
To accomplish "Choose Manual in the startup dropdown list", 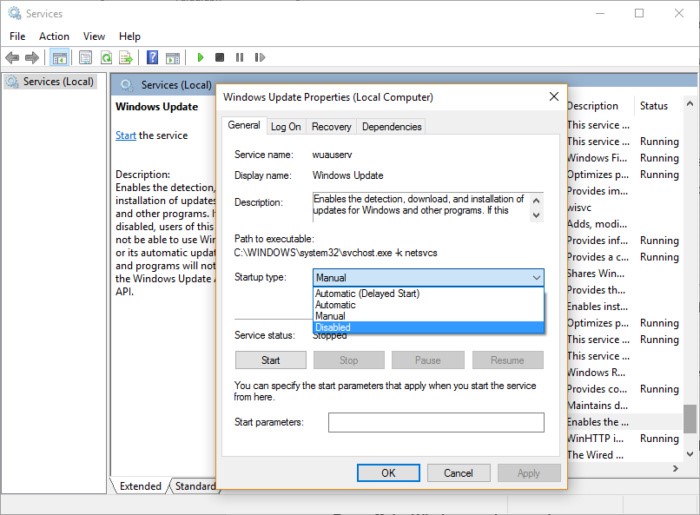I will tap(428, 316).
